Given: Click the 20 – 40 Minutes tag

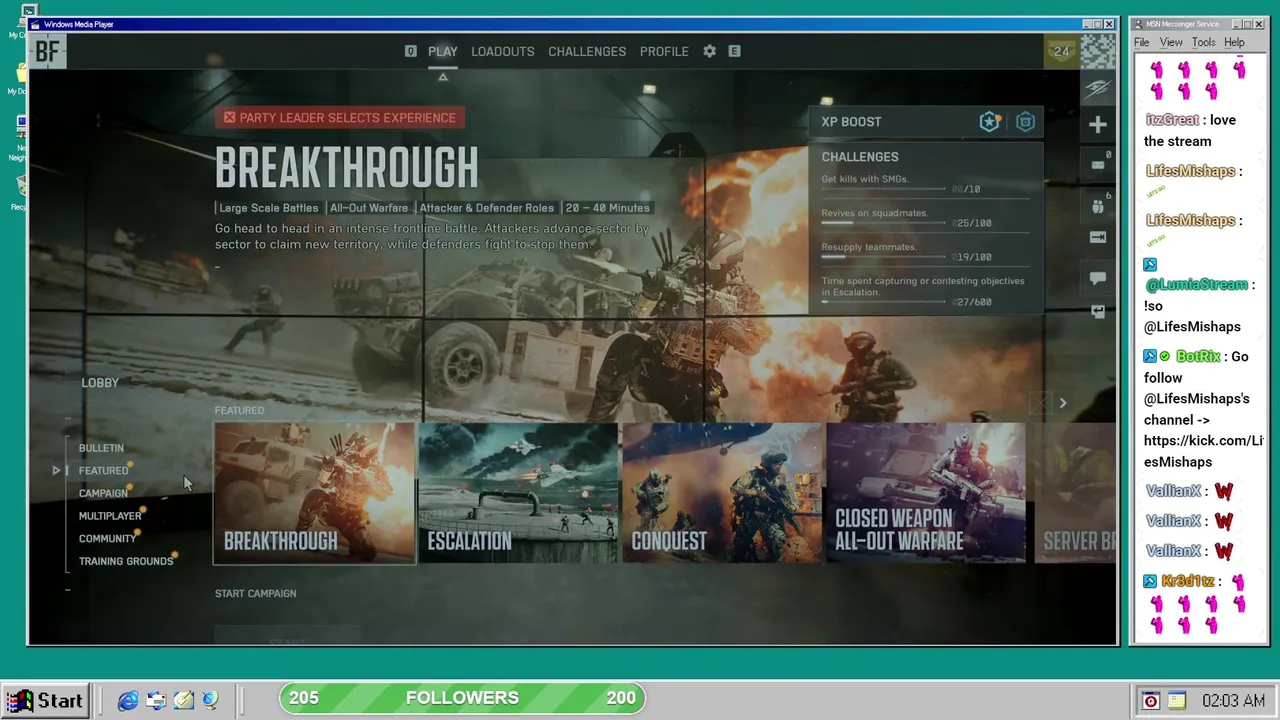Looking at the screenshot, I should 607,208.
